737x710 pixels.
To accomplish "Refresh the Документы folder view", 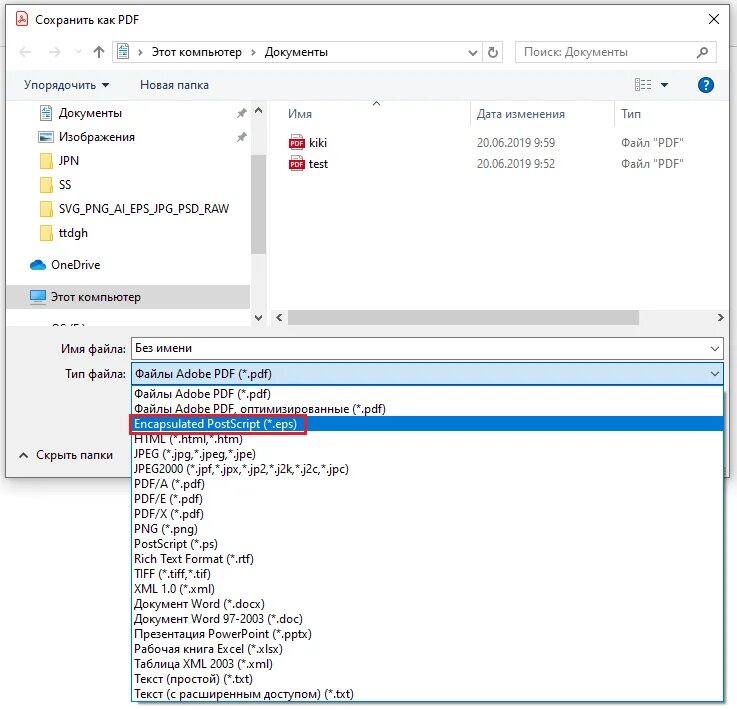I will pyautogui.click(x=493, y=52).
